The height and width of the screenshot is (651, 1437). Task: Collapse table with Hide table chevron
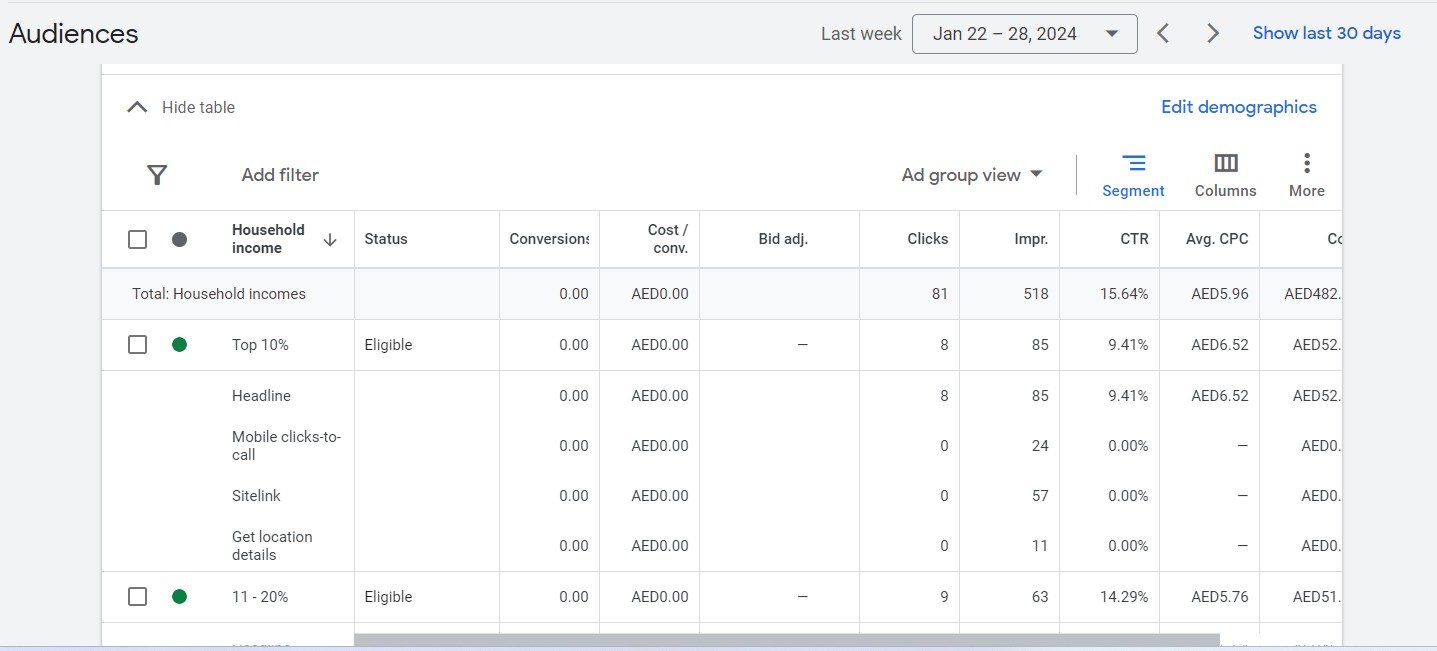click(x=137, y=107)
